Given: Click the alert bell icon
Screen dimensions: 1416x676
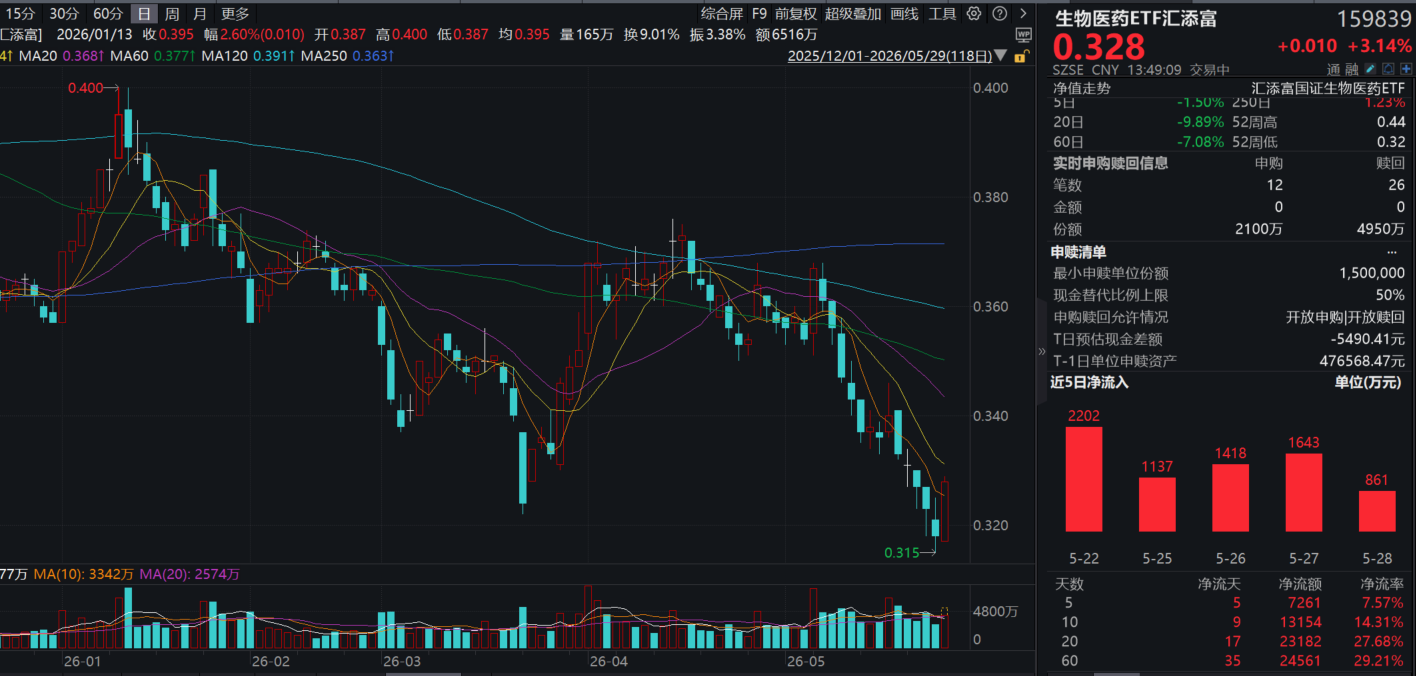Looking at the screenshot, I should click(1388, 69).
